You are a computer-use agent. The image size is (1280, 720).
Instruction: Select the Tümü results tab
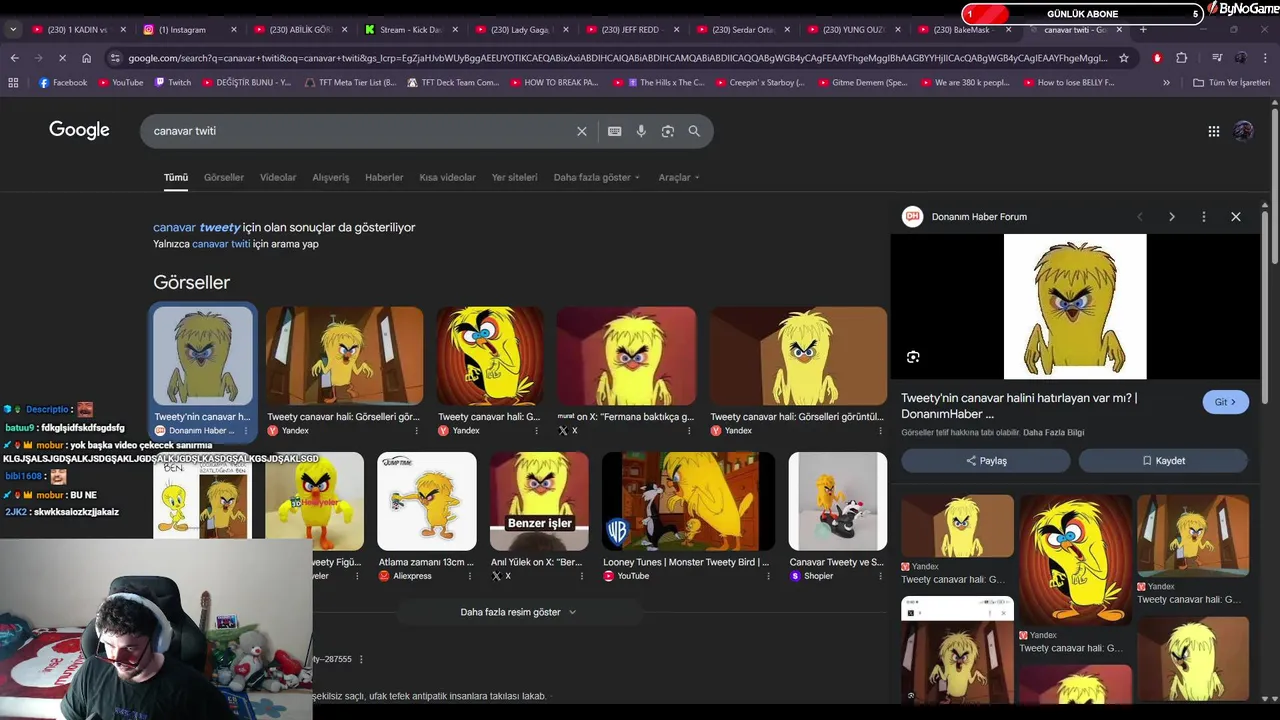(x=176, y=177)
